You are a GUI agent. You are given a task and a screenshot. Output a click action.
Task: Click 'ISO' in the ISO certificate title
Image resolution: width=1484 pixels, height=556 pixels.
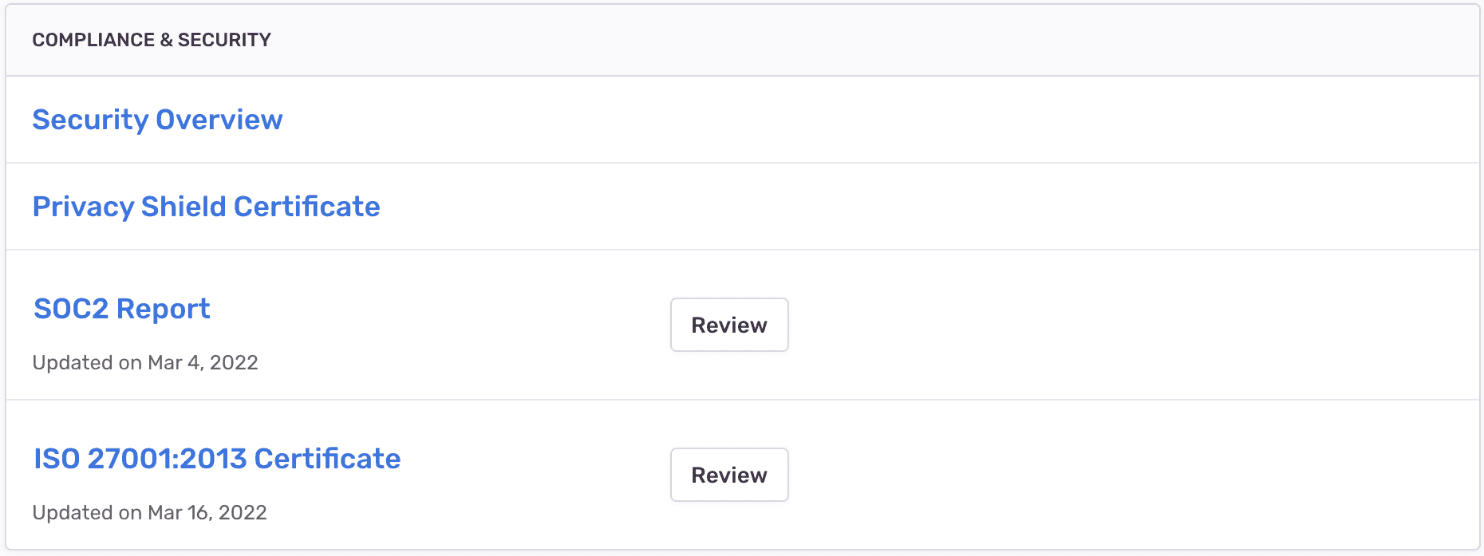coord(56,459)
